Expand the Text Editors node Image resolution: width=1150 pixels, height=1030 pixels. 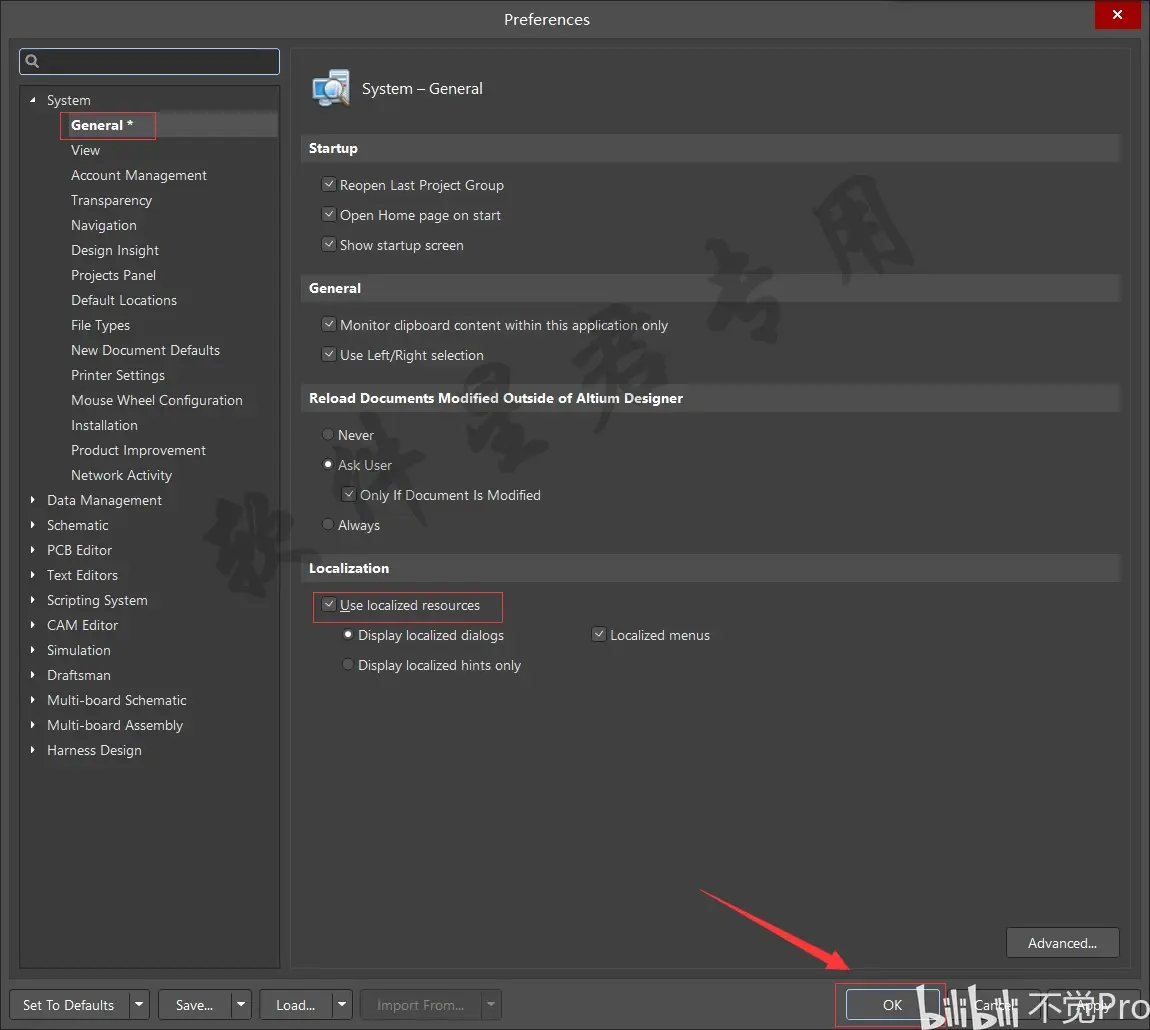pyautogui.click(x=32, y=574)
